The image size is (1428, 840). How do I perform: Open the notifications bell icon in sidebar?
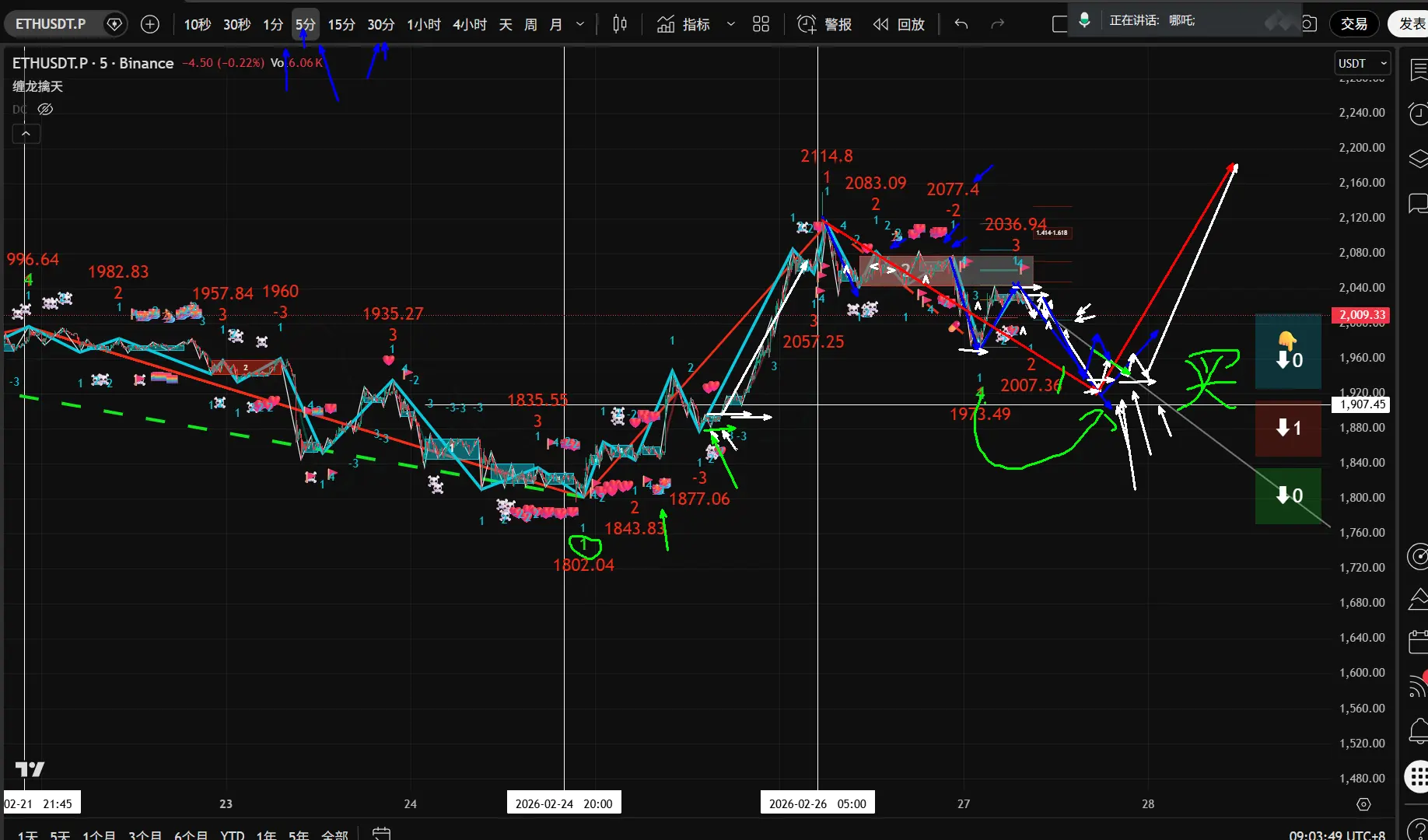pos(1418,731)
